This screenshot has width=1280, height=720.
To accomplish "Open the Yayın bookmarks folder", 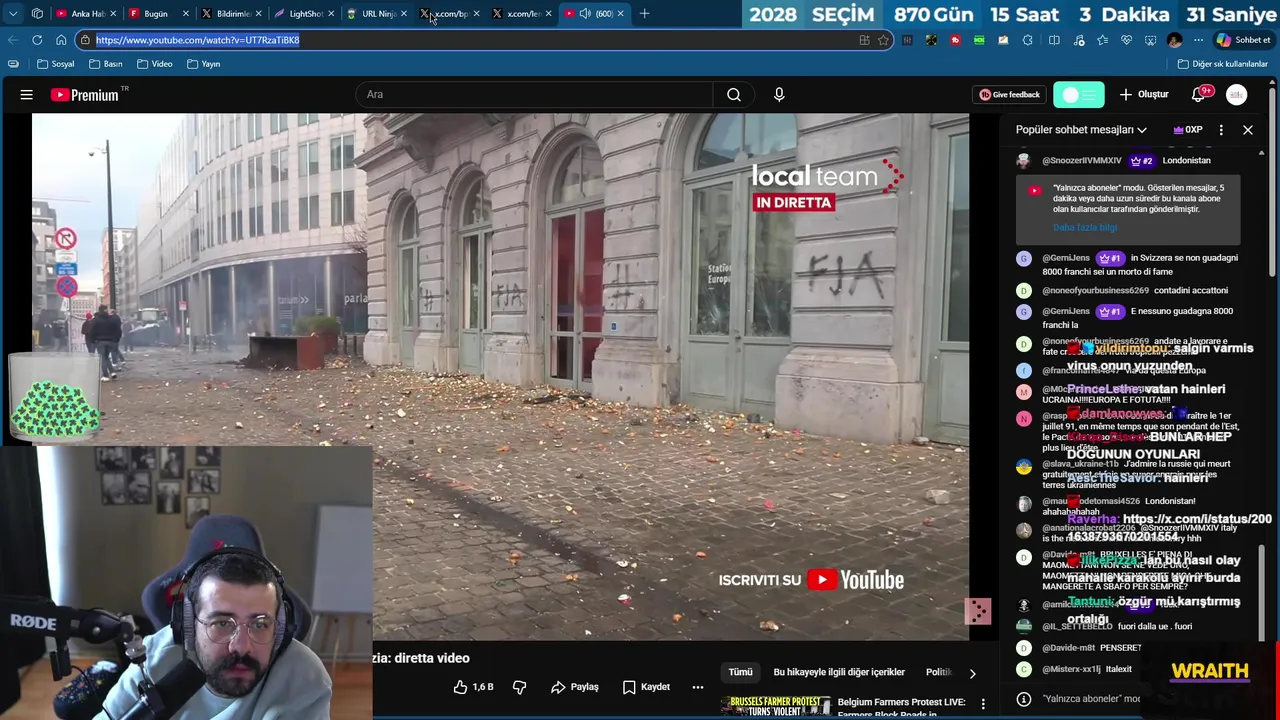I will (x=203, y=64).
